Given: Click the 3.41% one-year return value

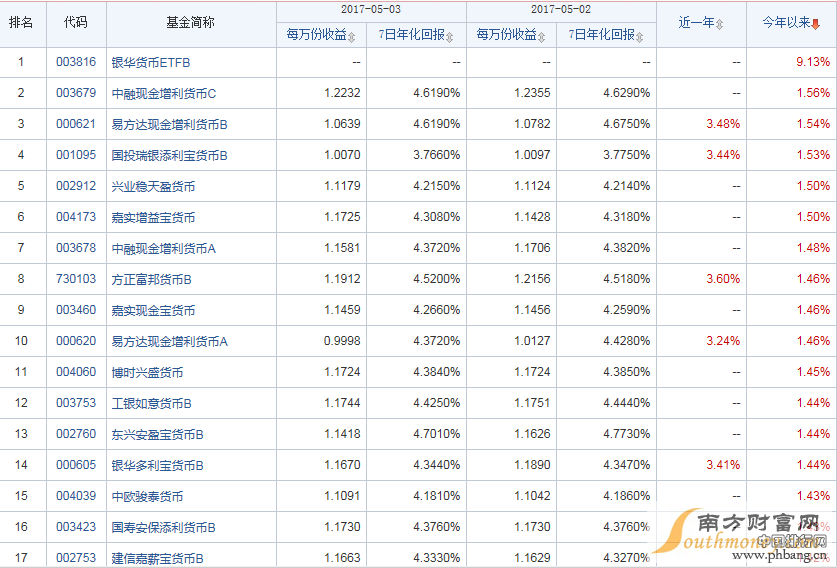Looking at the screenshot, I should coord(723,464).
